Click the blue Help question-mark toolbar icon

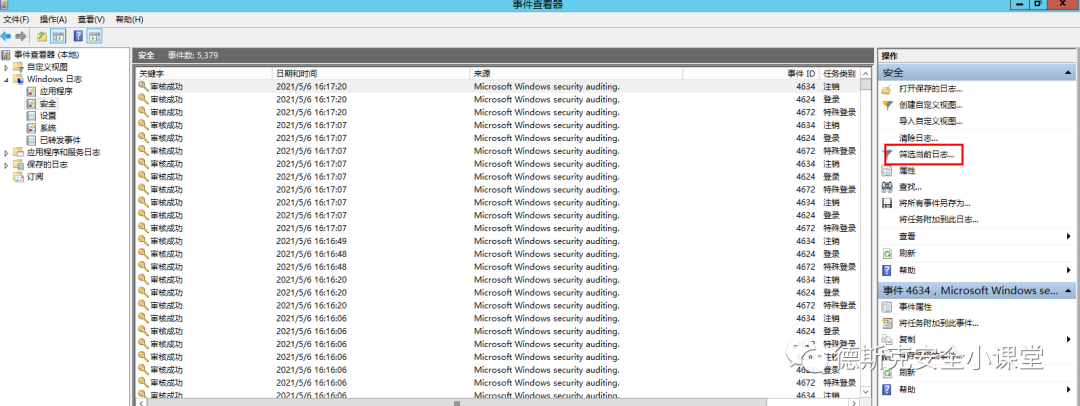point(79,36)
